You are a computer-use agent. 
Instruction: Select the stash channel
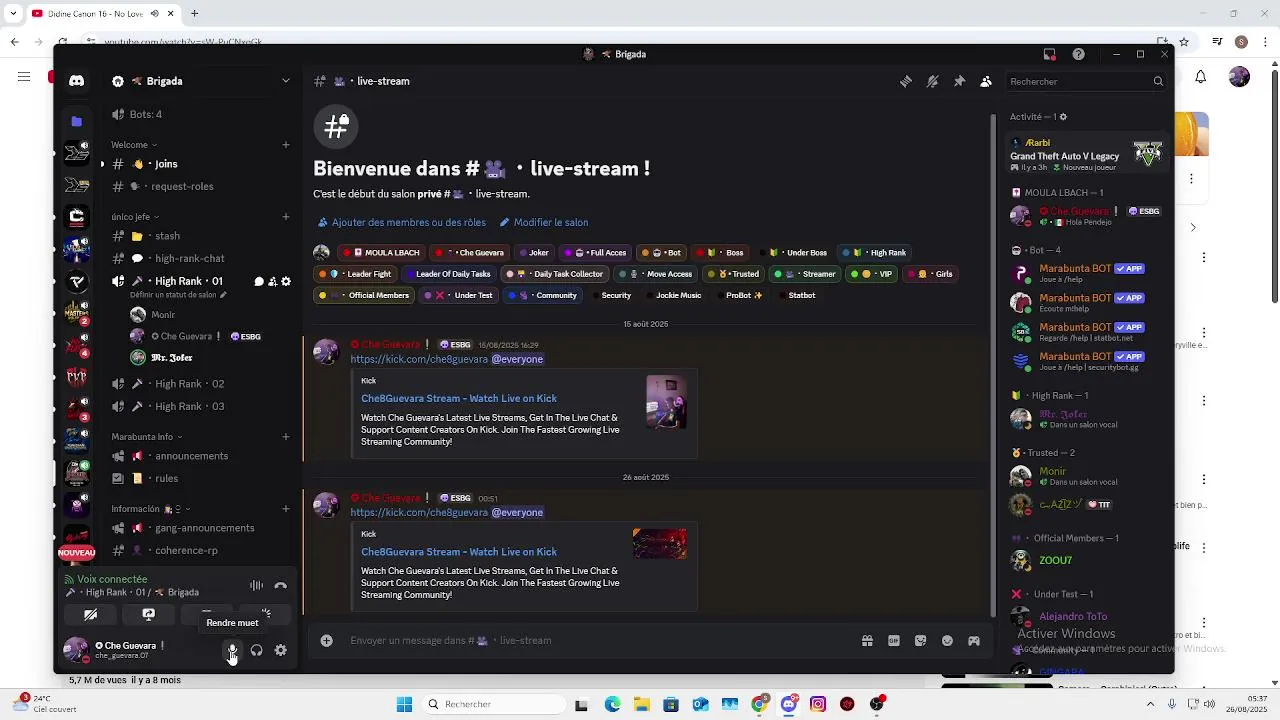pos(198,236)
